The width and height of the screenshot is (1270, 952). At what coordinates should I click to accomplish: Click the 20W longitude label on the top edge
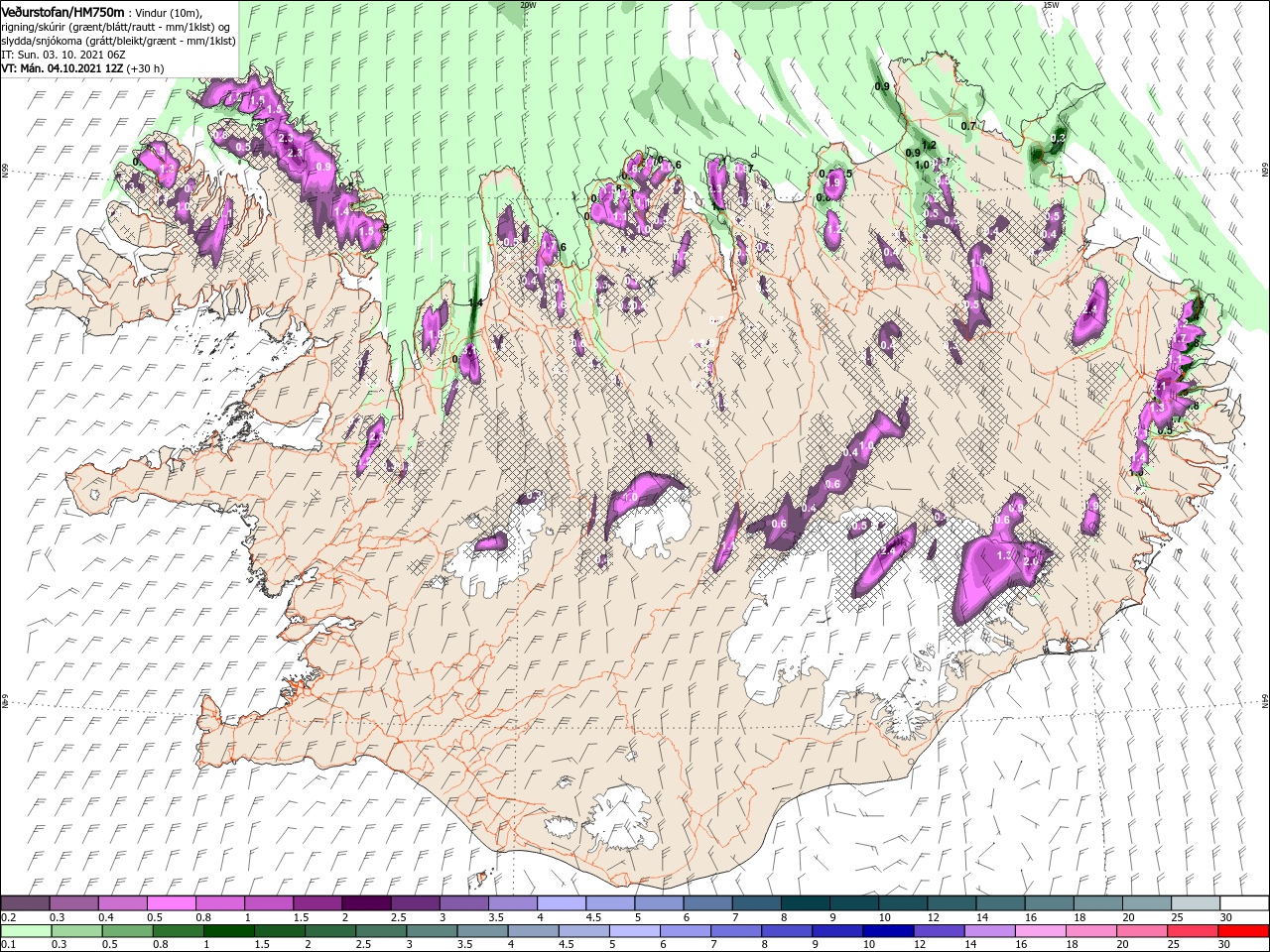pos(528,5)
